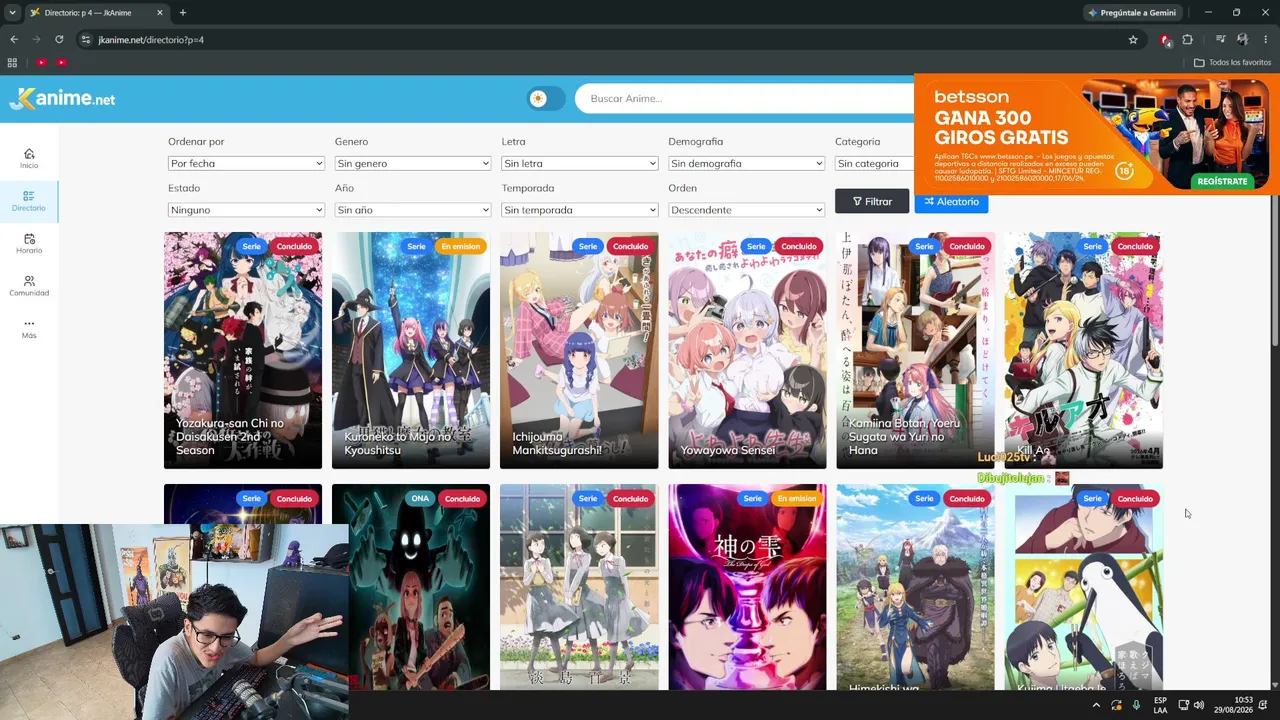View site information icon in address bar
This screenshot has width=1280, height=720.
[x=86, y=40]
